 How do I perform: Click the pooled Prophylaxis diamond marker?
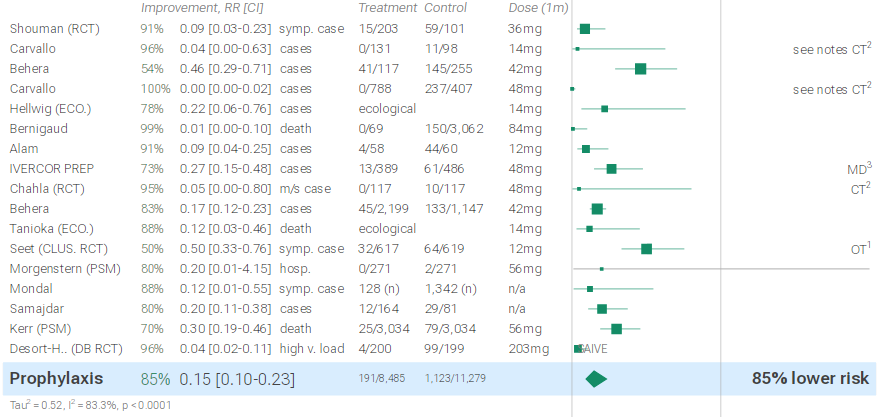point(596,379)
